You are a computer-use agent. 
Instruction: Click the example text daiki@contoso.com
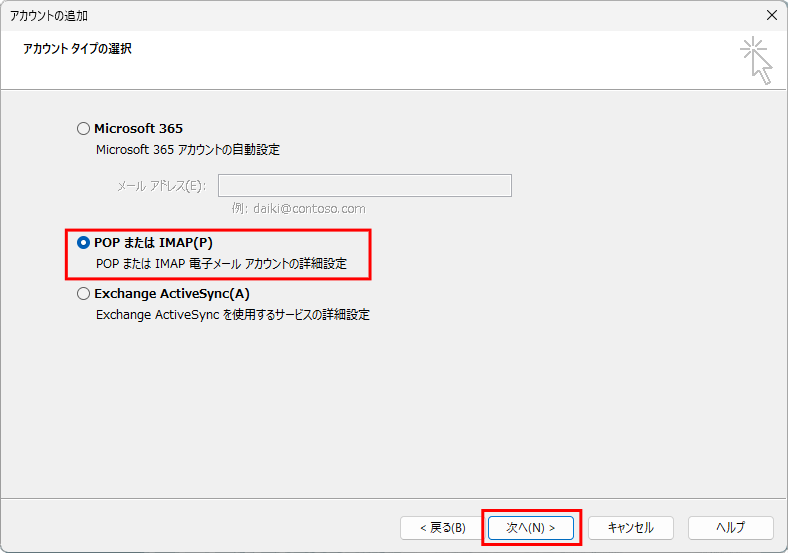tap(298, 209)
